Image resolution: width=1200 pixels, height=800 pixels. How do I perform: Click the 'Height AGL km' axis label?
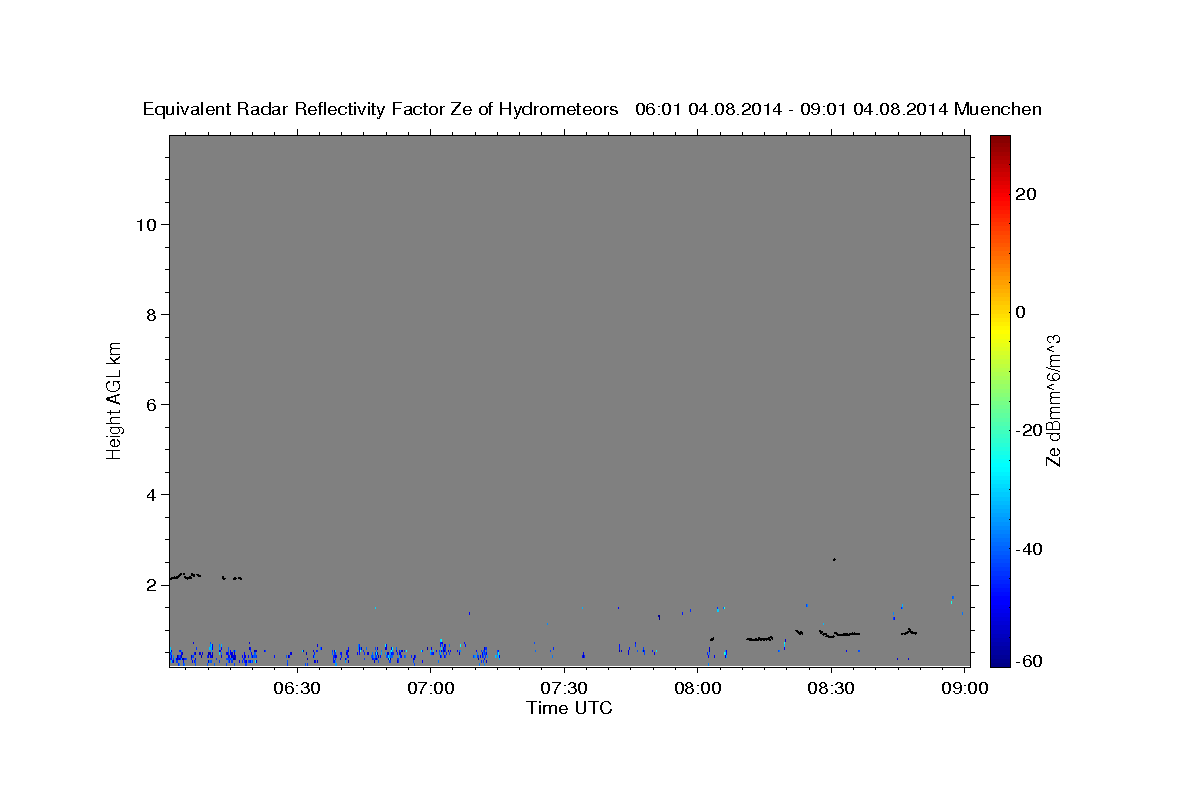click(115, 399)
